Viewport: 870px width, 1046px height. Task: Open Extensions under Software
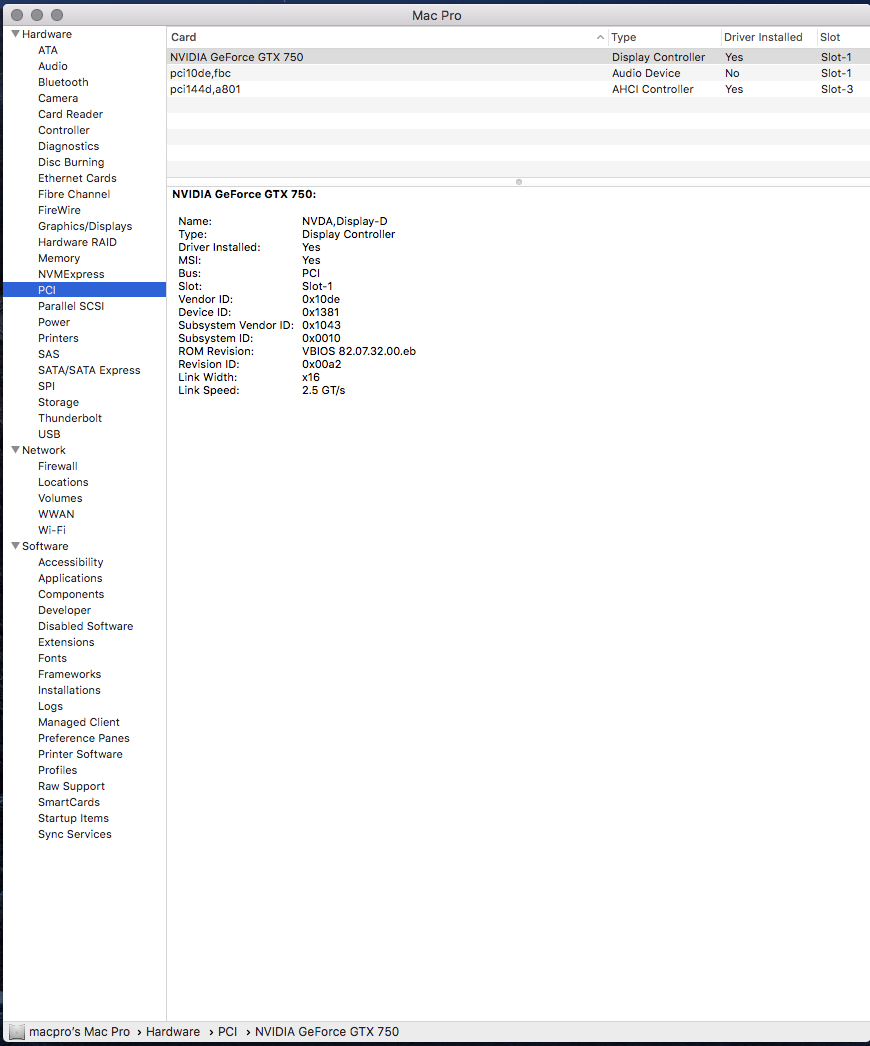(66, 642)
